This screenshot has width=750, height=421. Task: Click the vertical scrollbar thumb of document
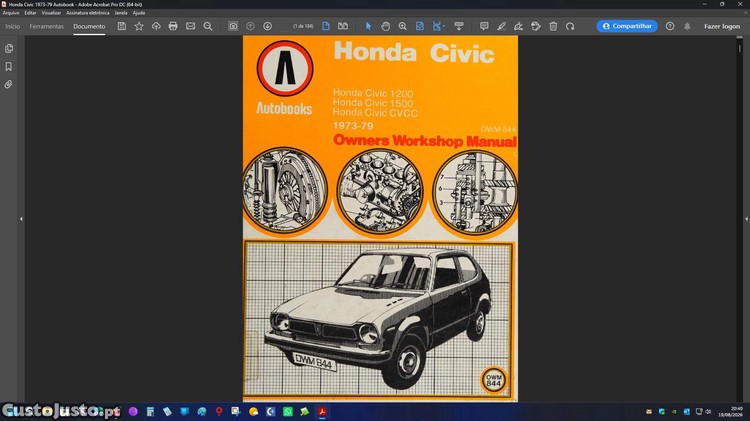pyautogui.click(x=739, y=48)
